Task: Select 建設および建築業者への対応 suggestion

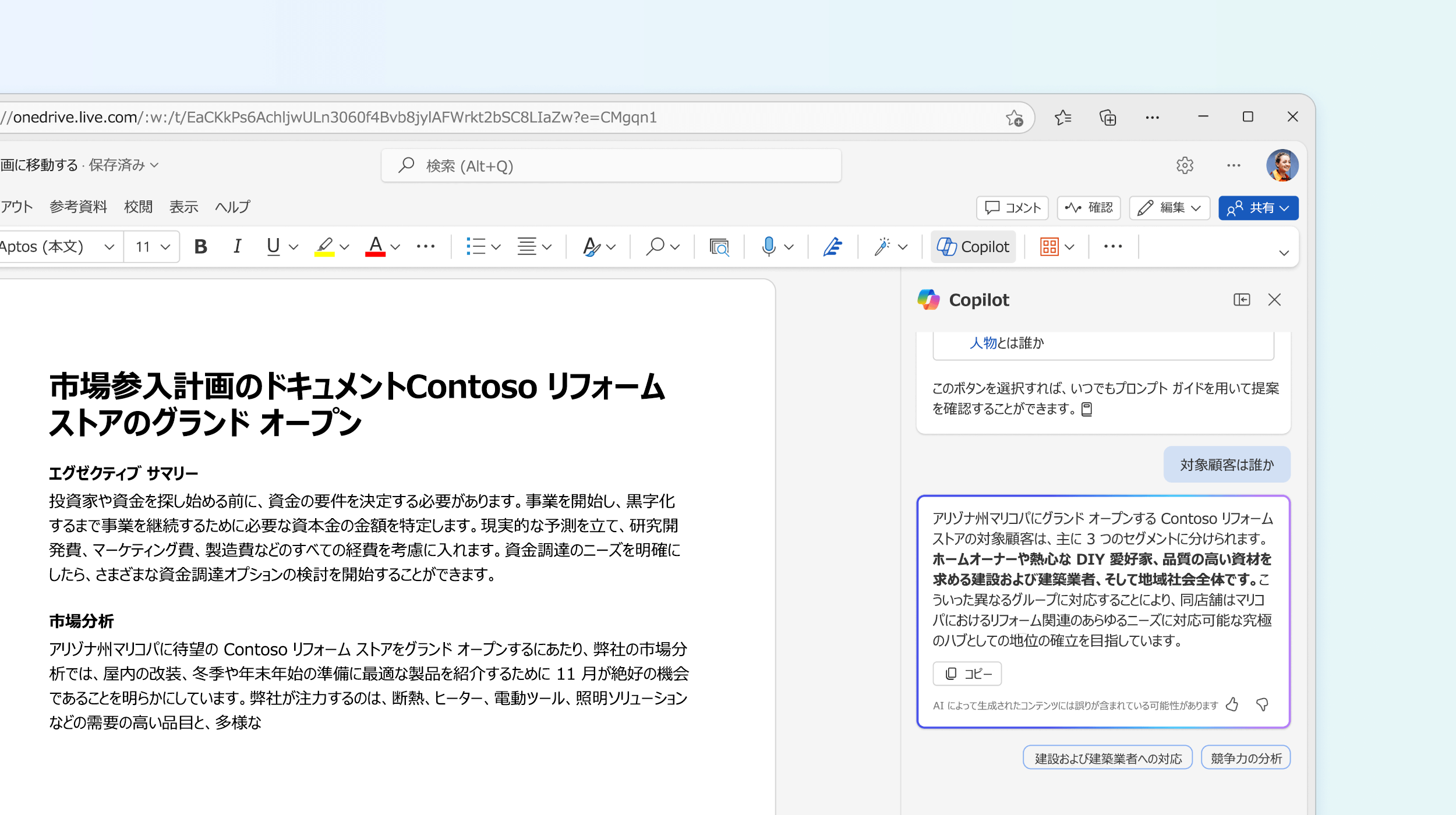Action: click(1108, 758)
